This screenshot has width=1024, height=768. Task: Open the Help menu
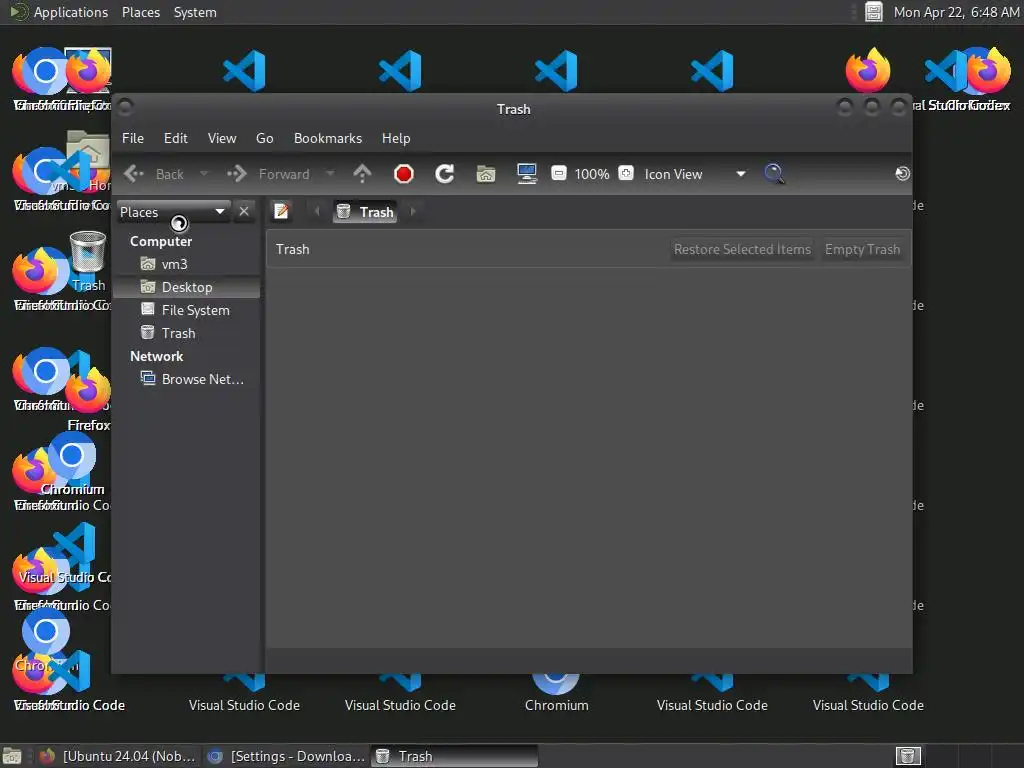pos(396,138)
